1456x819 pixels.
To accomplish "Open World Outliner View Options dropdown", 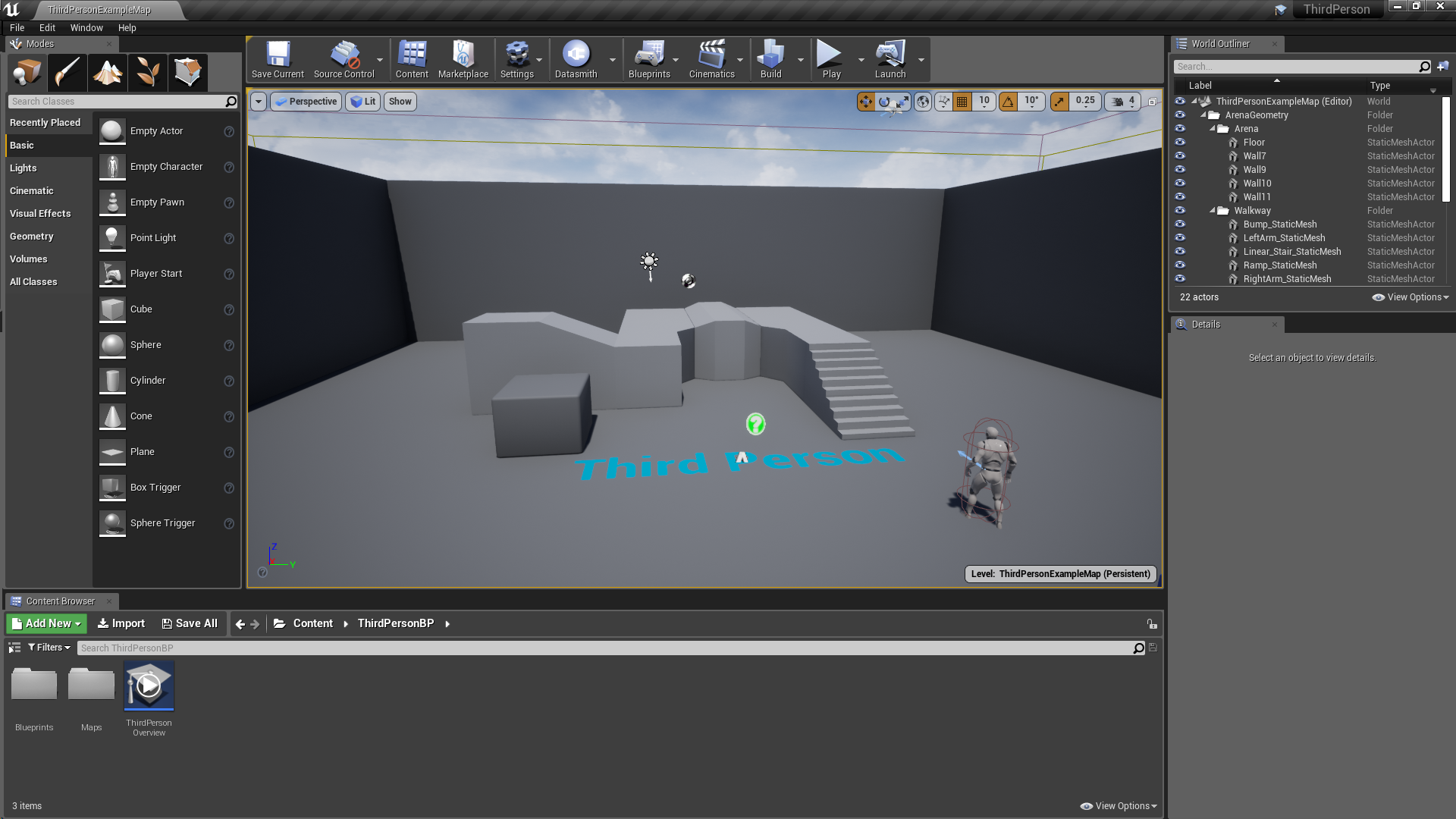I will [1409, 297].
